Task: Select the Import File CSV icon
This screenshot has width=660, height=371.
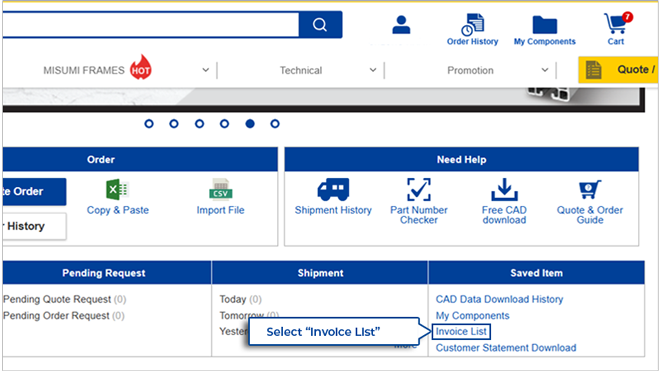Action: click(x=221, y=190)
